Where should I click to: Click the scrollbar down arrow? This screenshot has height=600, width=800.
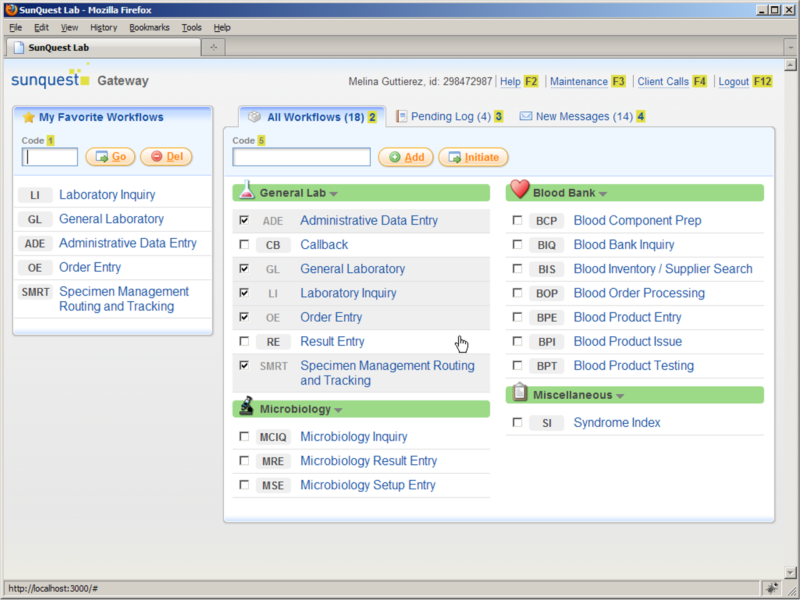coord(790,572)
